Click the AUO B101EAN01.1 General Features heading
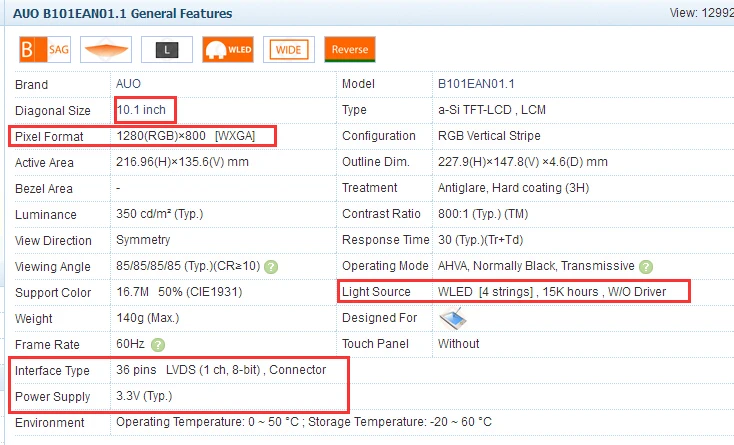The height and width of the screenshot is (445, 734). point(123,14)
